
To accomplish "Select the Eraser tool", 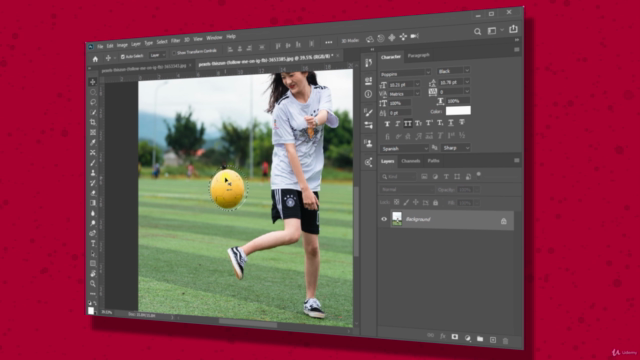I will [93, 193].
